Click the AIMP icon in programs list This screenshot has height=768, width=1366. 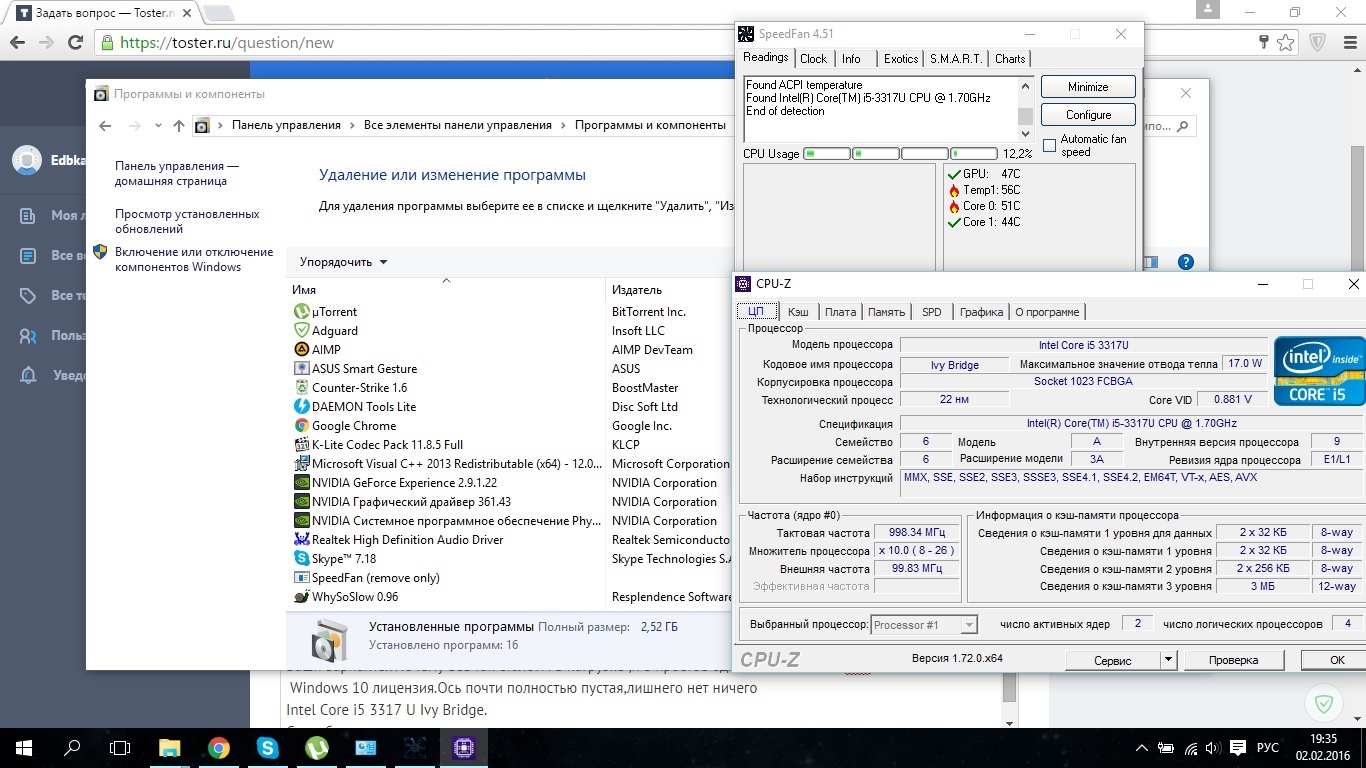point(302,350)
